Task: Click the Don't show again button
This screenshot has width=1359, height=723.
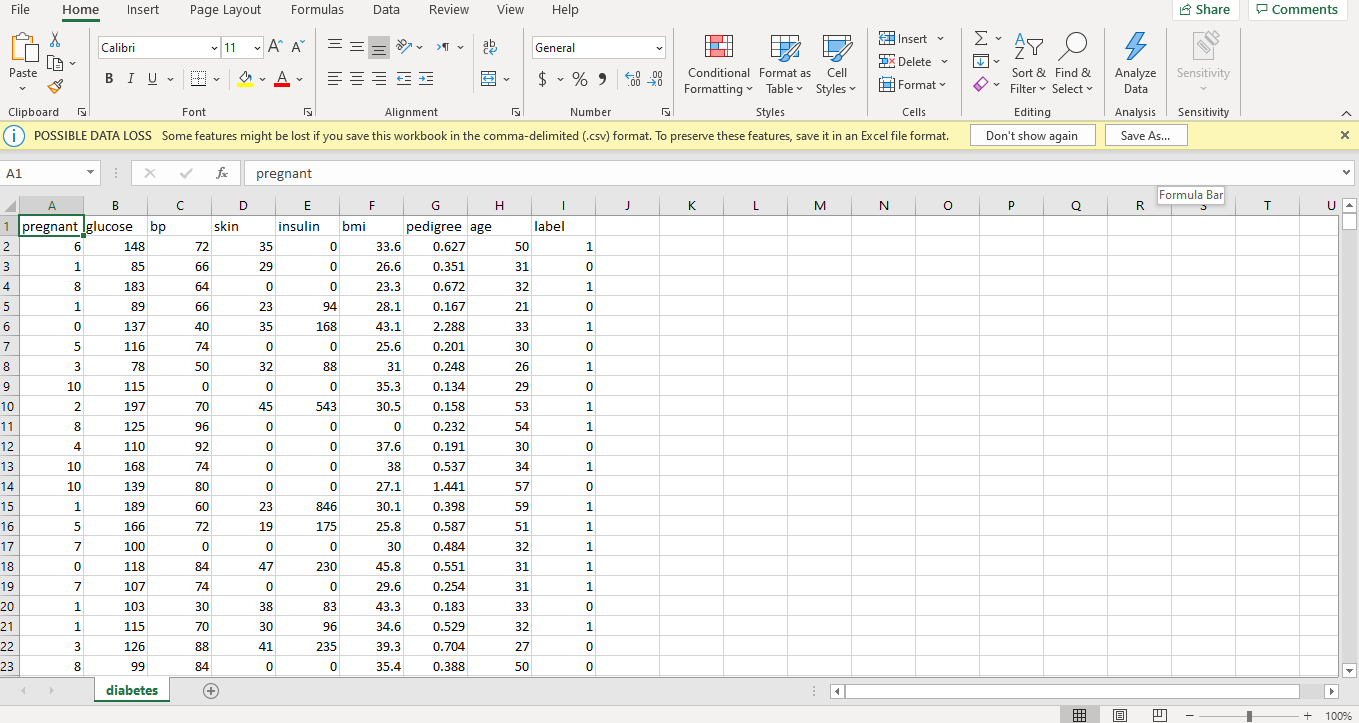Action: (1032, 135)
